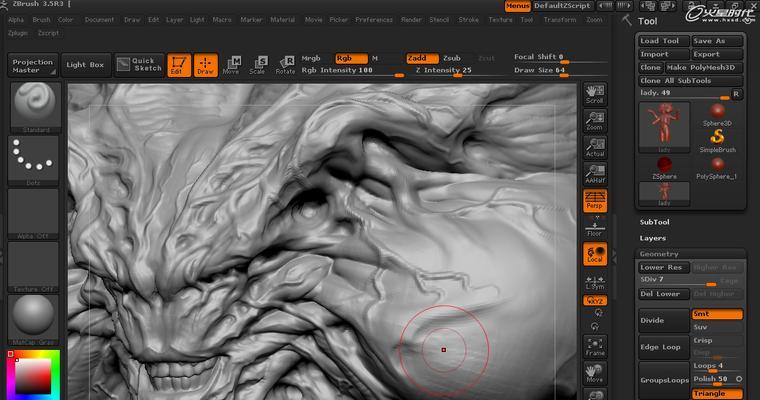Select the SimpleBrush tool
The height and width of the screenshot is (400, 760).
coord(717,141)
